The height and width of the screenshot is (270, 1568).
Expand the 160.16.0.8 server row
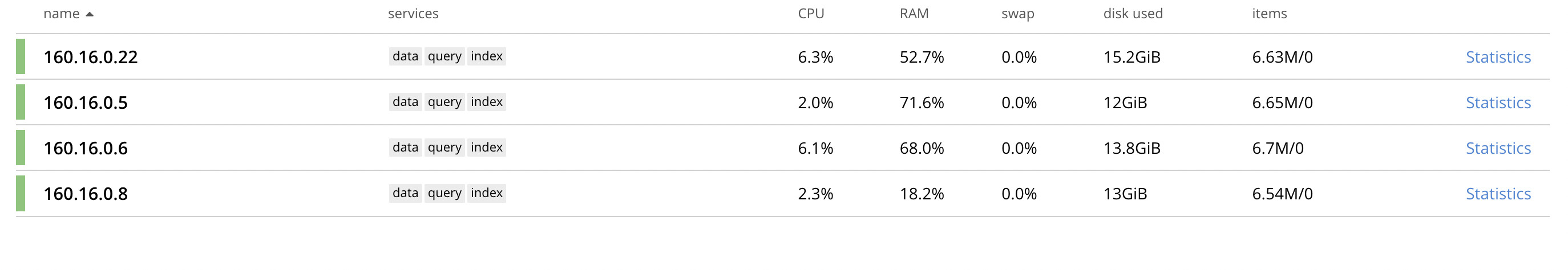782,193
